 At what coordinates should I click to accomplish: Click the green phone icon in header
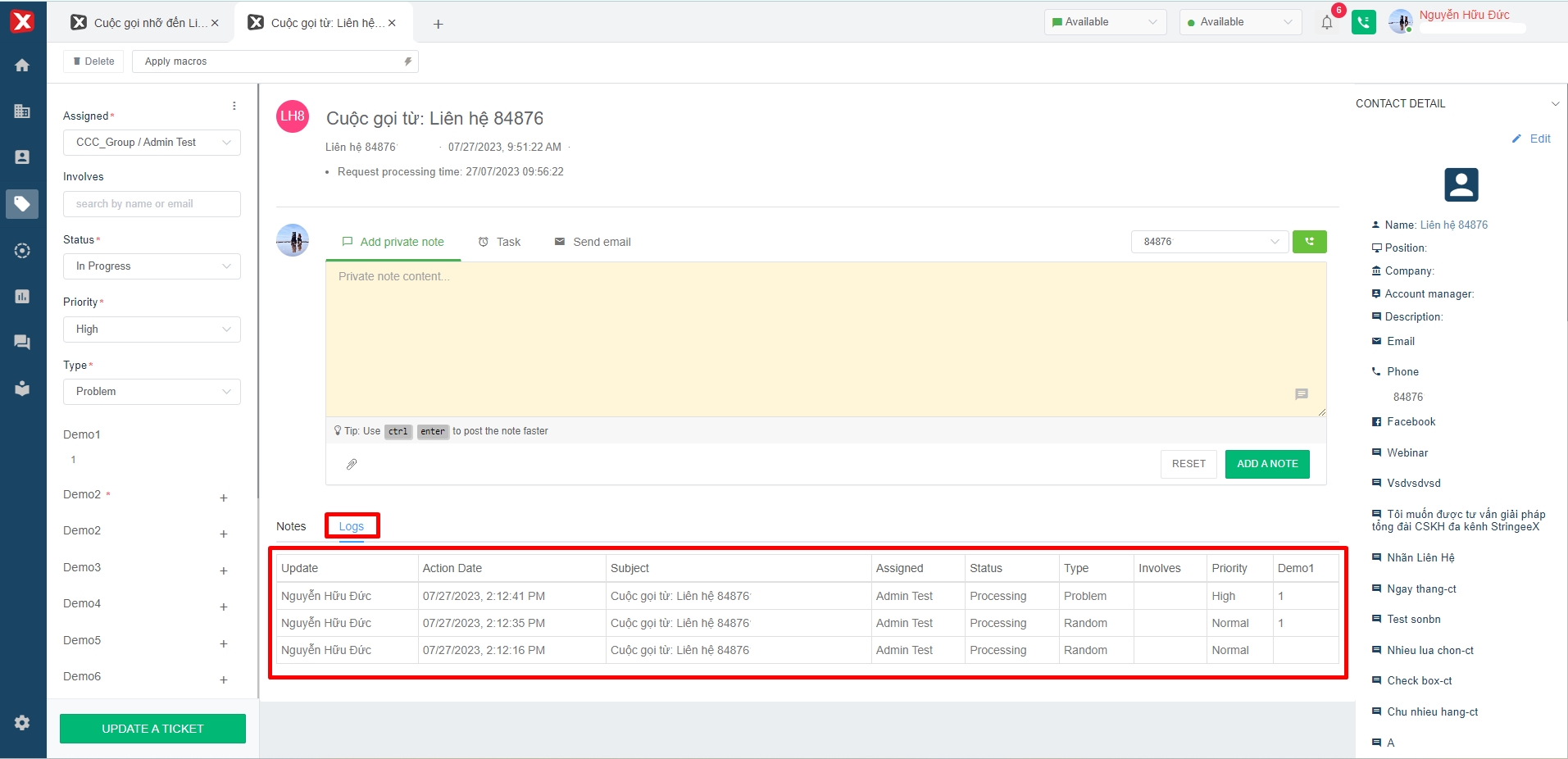click(1364, 22)
